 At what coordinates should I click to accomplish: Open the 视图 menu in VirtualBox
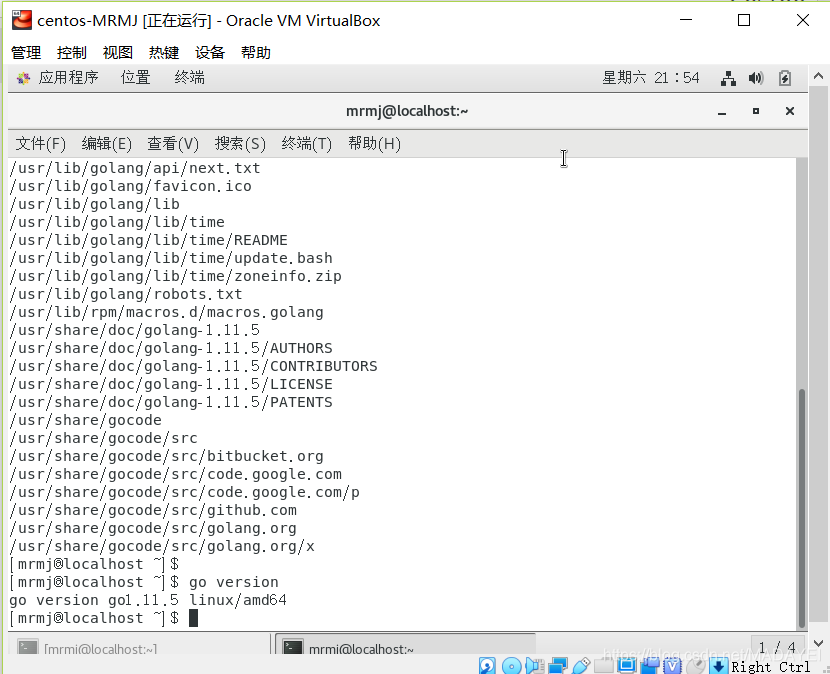point(118,52)
